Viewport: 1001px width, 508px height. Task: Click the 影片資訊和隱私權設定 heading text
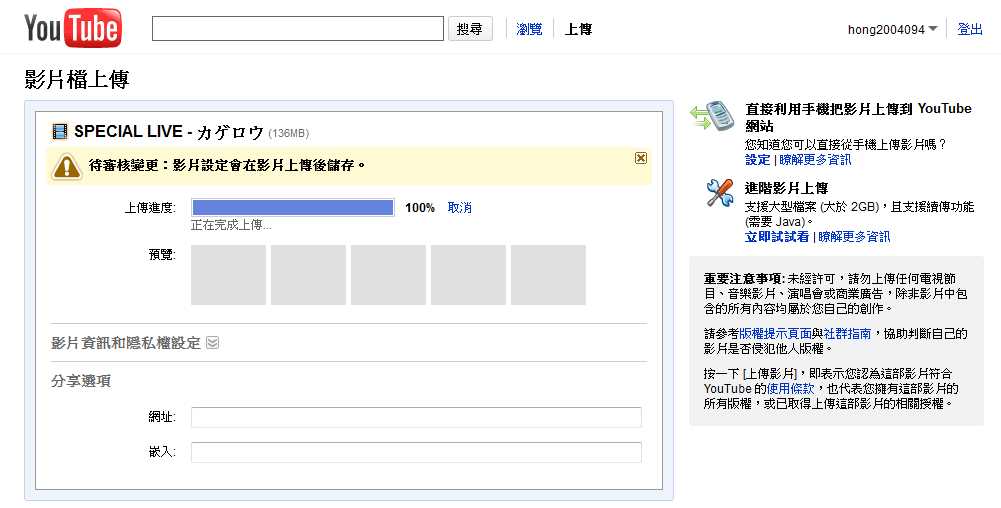point(126,343)
